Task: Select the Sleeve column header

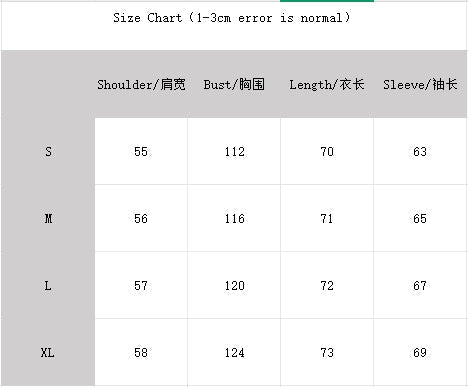Action: tap(420, 84)
